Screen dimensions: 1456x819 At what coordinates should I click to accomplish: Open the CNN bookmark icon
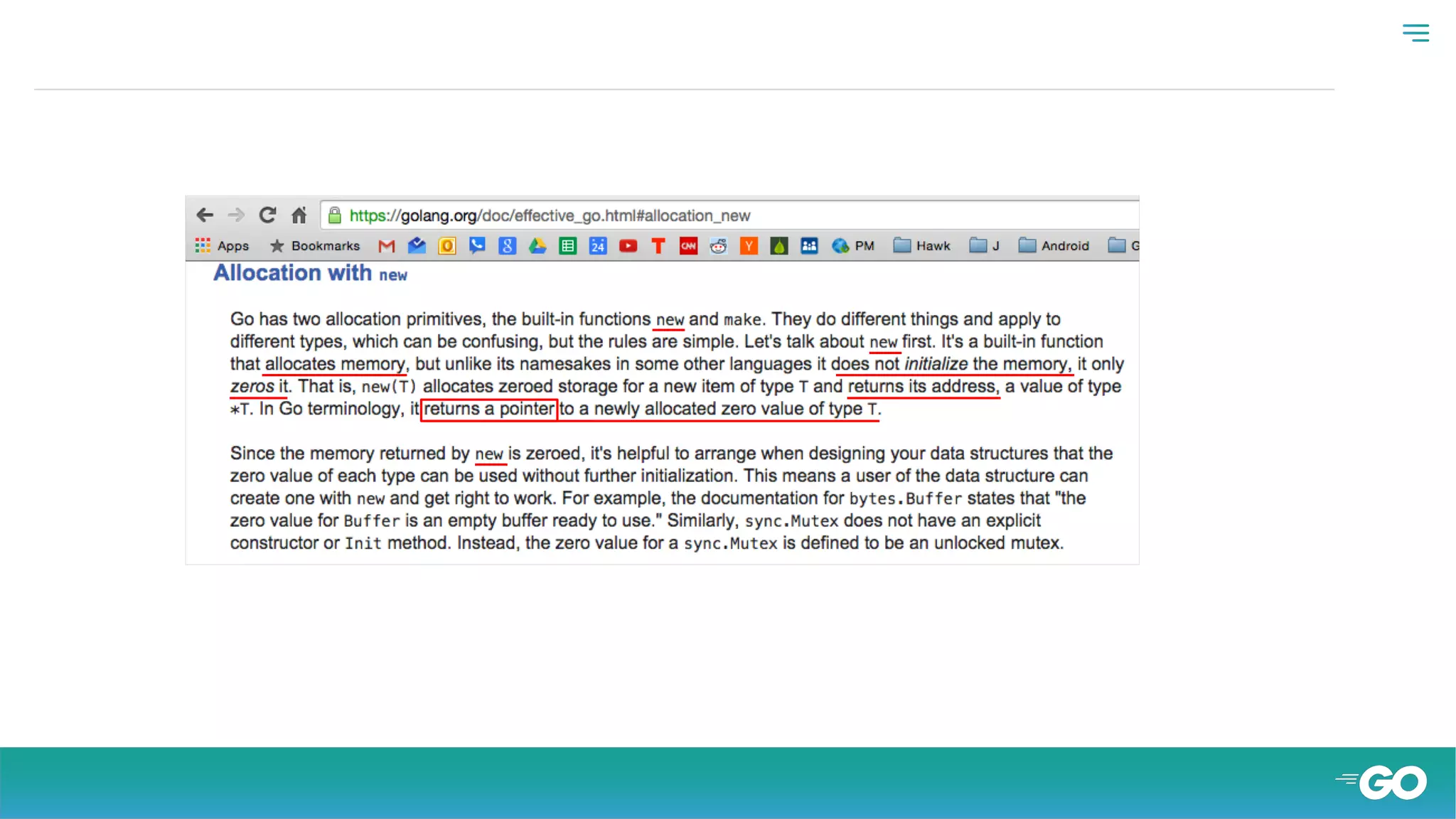pos(688,246)
